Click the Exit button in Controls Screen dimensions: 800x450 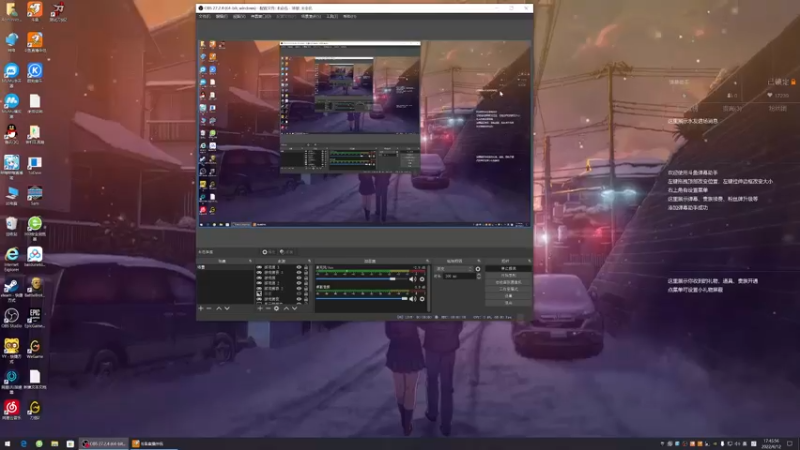coord(508,303)
